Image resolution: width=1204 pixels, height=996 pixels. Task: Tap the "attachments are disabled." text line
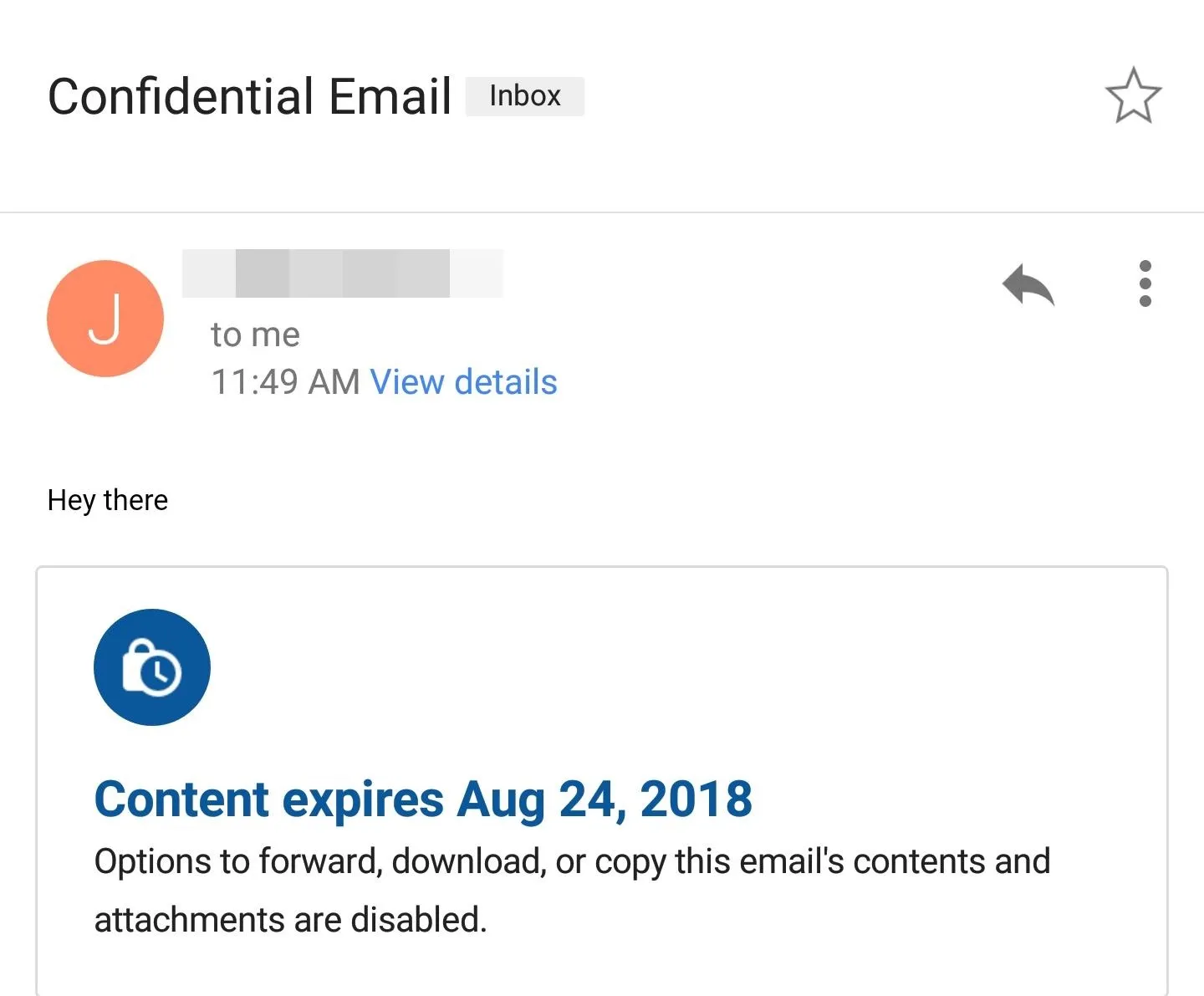(x=291, y=920)
